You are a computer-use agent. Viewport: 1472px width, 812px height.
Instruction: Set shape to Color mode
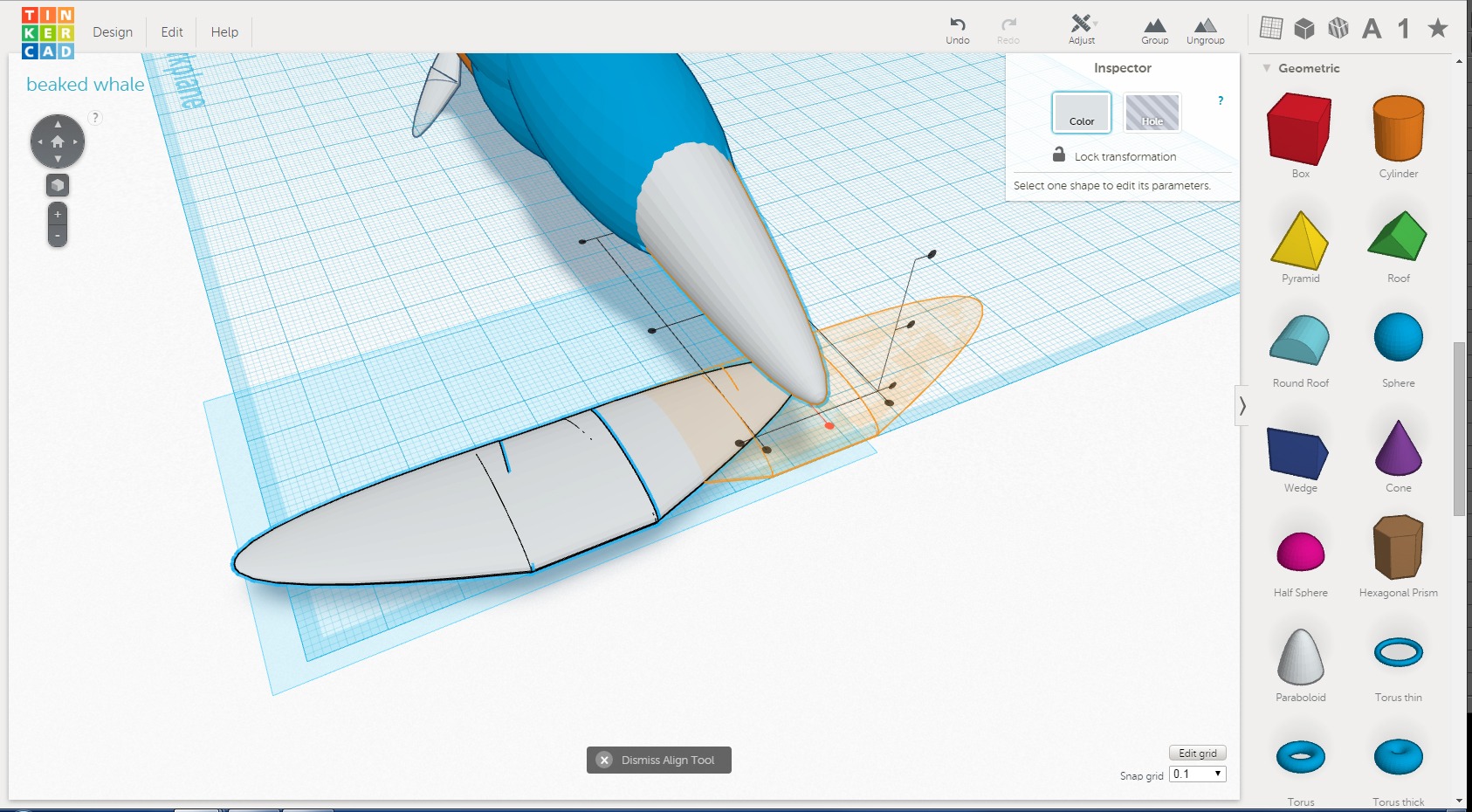point(1082,113)
